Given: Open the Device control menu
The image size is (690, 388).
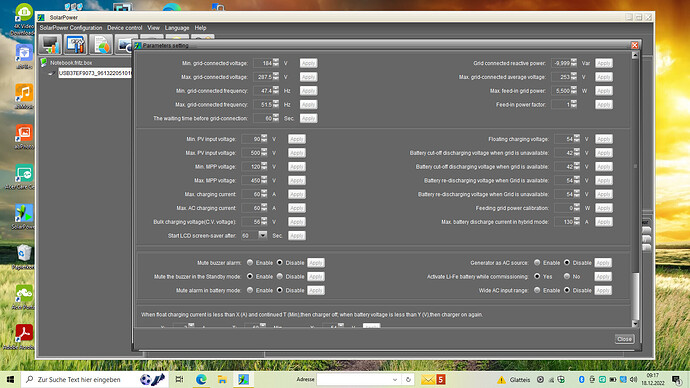Looking at the screenshot, I should 125,28.
